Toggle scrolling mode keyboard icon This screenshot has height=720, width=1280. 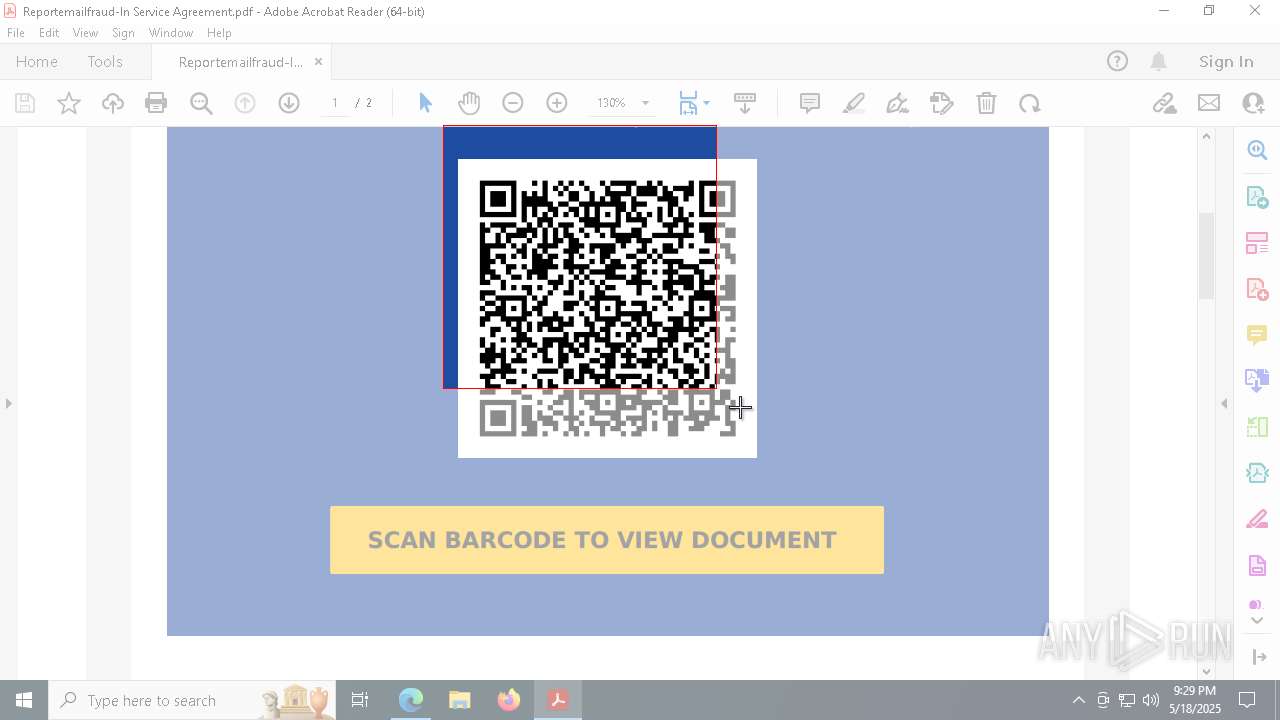745,103
